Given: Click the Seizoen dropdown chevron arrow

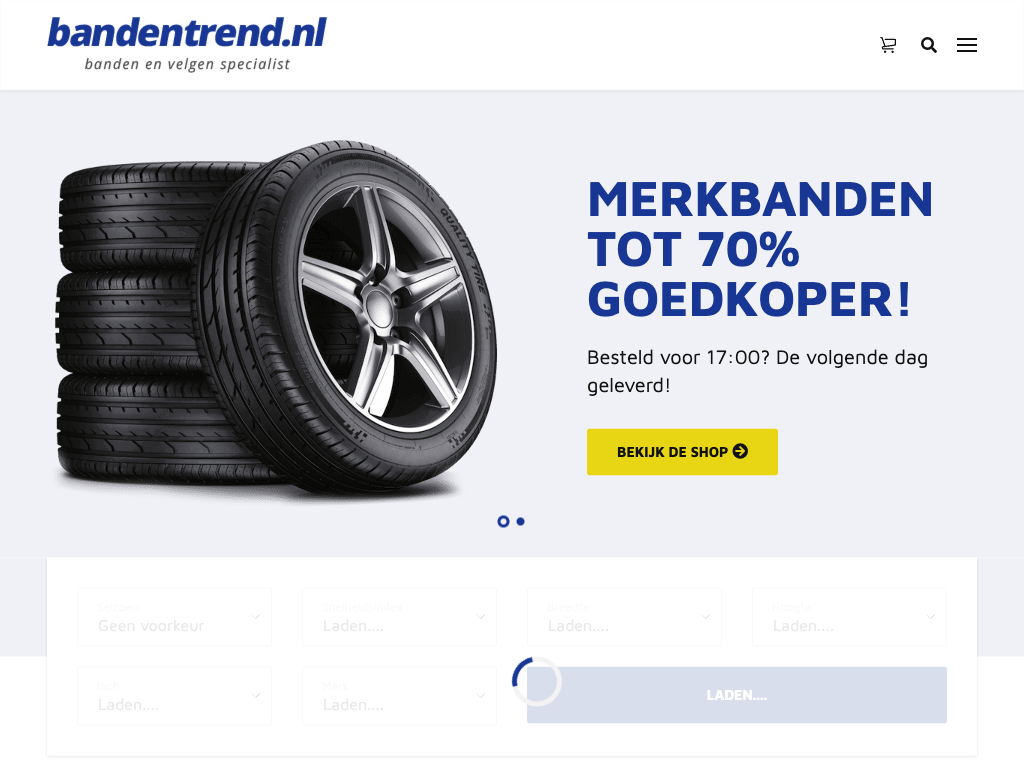Looking at the screenshot, I should 255,616.
